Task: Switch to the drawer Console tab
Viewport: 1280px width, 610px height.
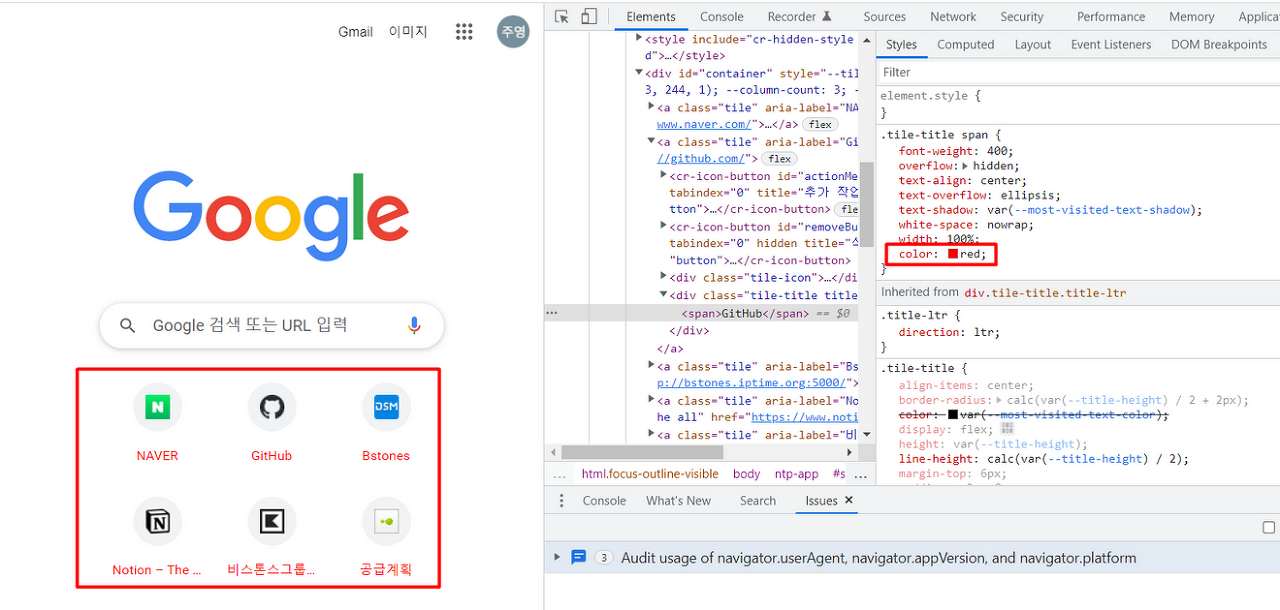Action: pos(604,501)
